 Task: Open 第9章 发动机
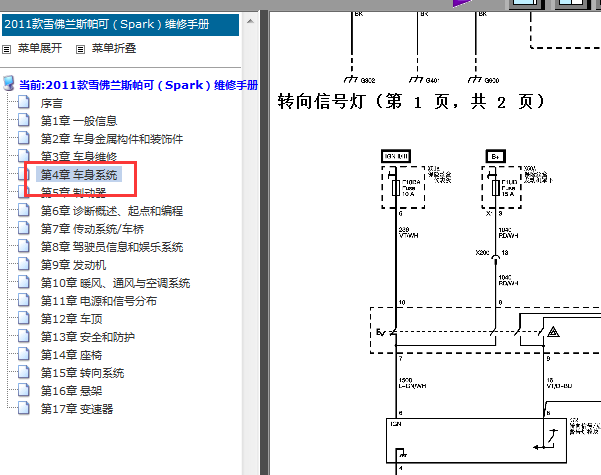point(73,265)
